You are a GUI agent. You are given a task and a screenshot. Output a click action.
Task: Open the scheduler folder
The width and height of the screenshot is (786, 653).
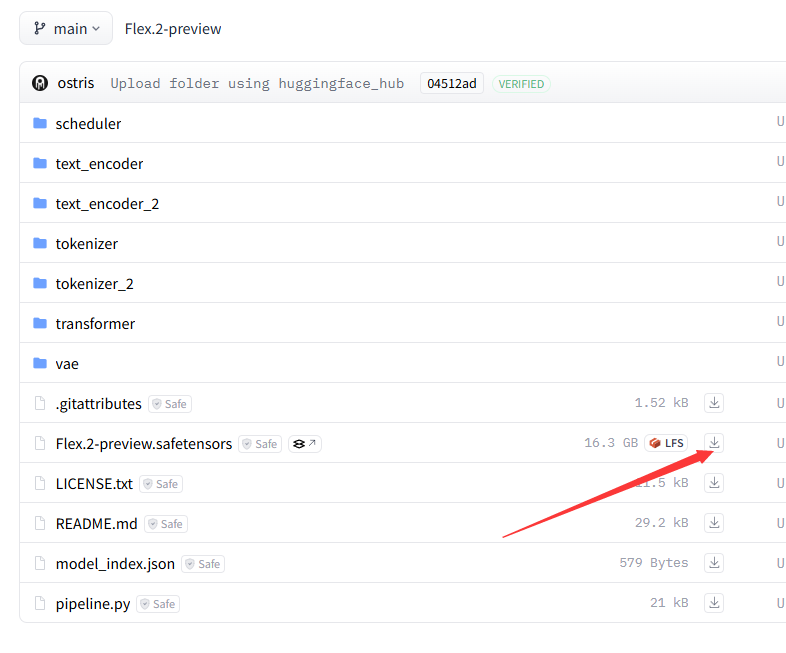coord(88,123)
